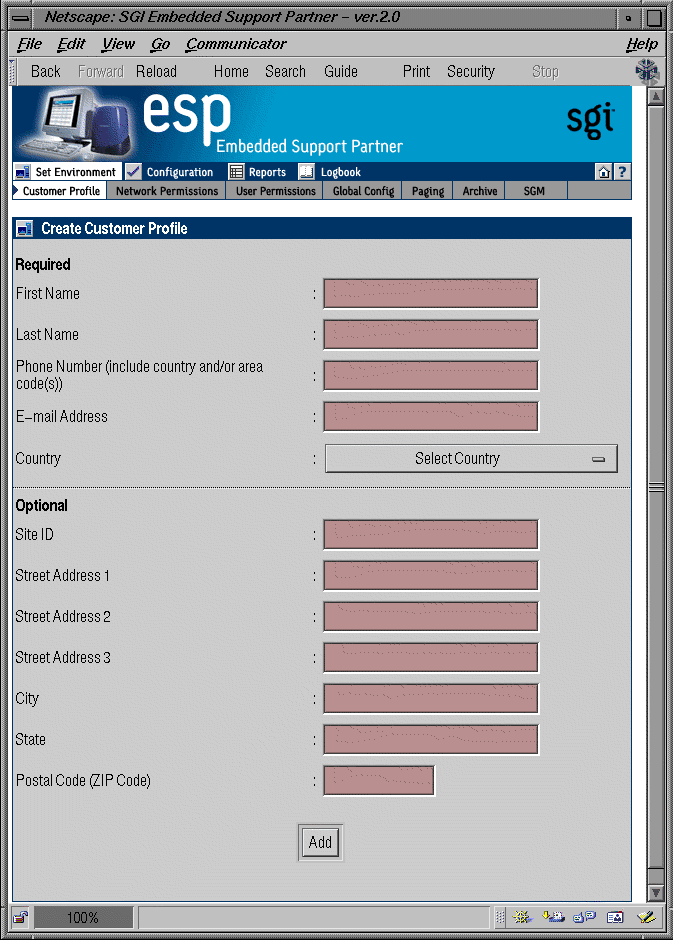Open the Edit menu

tap(71, 44)
